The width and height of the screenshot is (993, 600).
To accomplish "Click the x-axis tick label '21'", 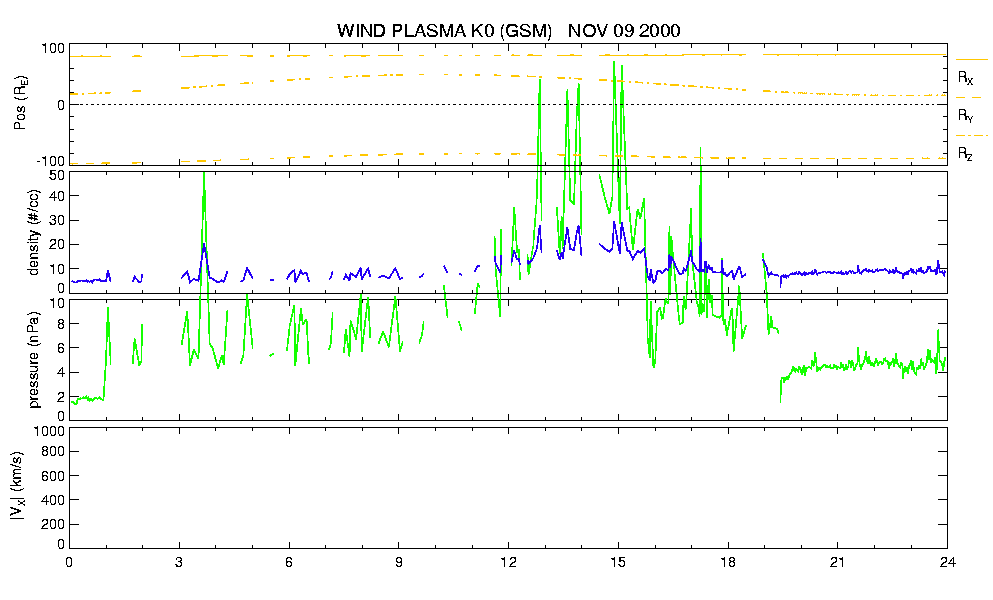I will (x=837, y=562).
